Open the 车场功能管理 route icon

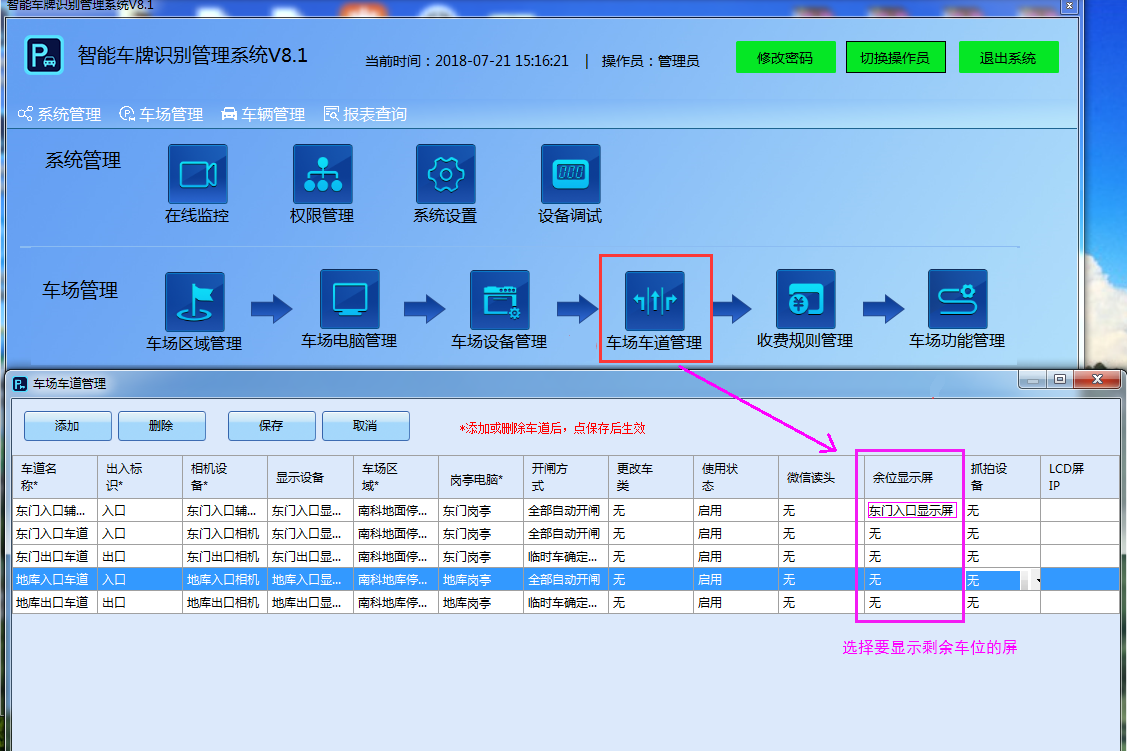click(957, 300)
